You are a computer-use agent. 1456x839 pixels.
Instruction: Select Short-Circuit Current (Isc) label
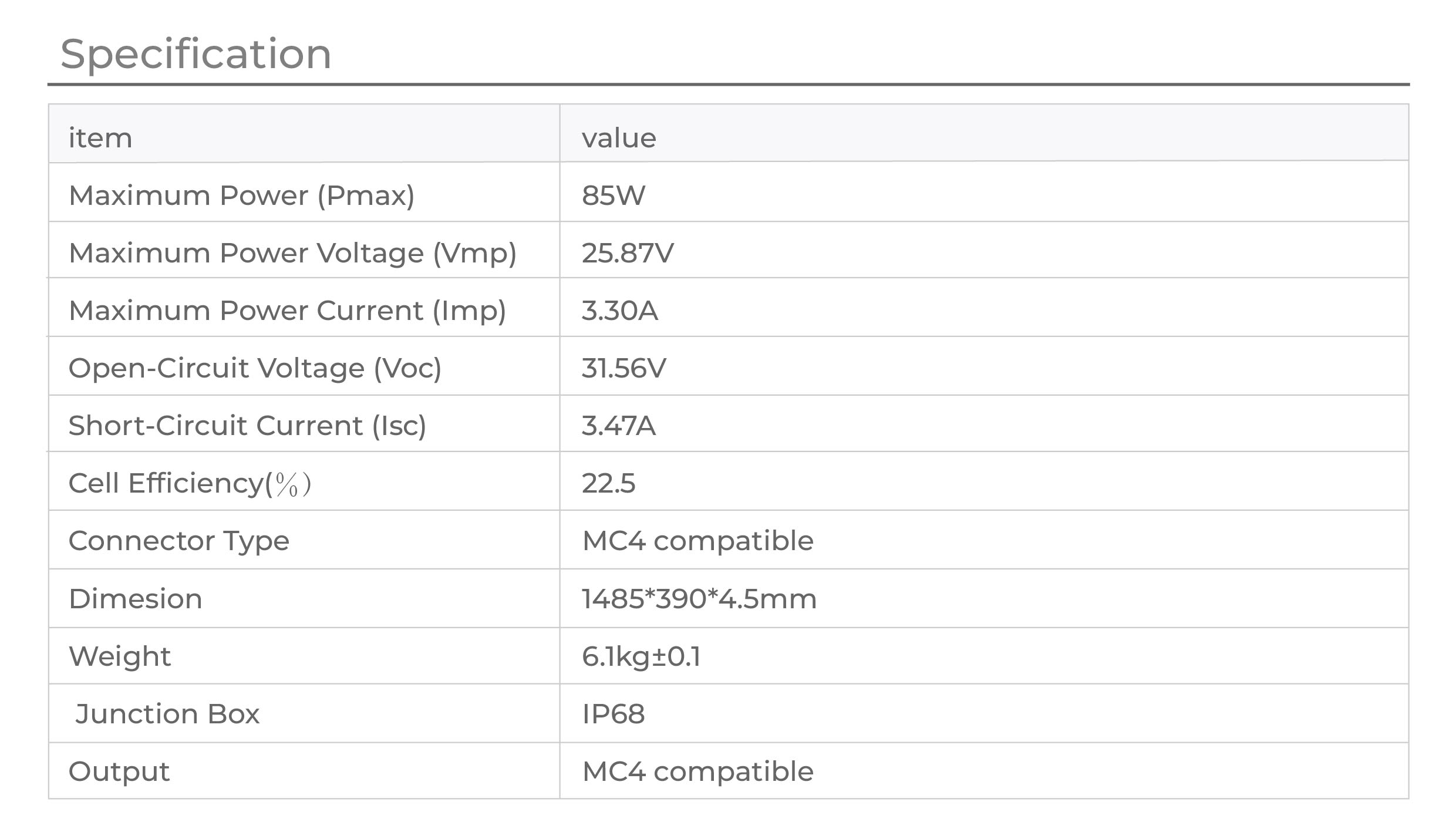coord(247,426)
